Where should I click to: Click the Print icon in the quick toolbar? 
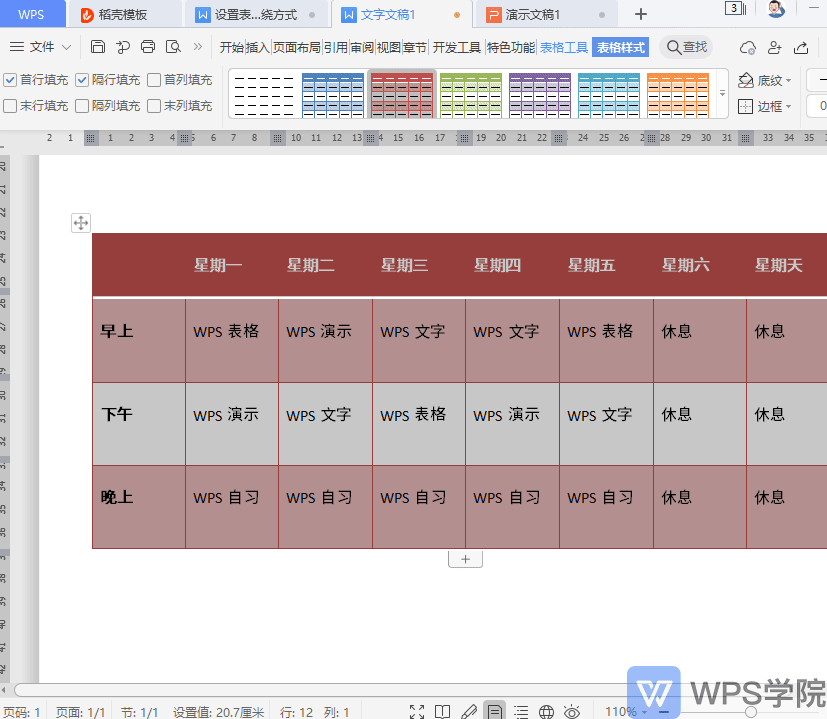pos(148,47)
